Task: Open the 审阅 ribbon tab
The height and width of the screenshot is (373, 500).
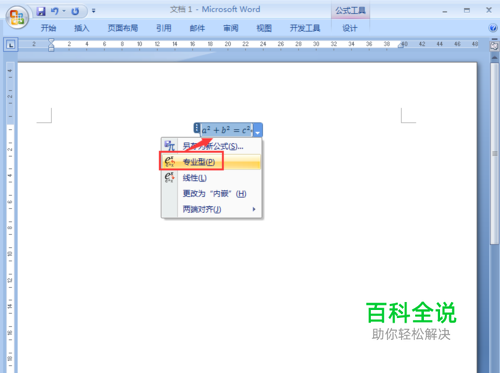Action: [x=231, y=28]
